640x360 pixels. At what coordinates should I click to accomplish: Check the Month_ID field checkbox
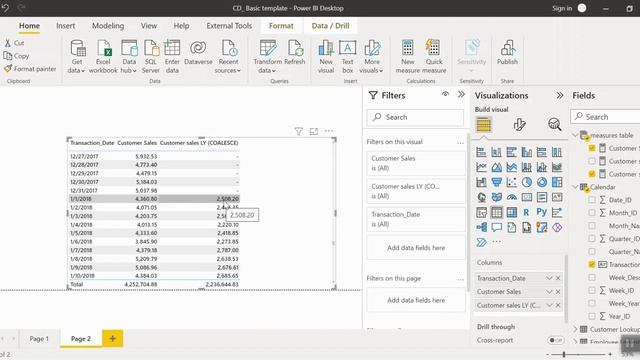pos(592,213)
